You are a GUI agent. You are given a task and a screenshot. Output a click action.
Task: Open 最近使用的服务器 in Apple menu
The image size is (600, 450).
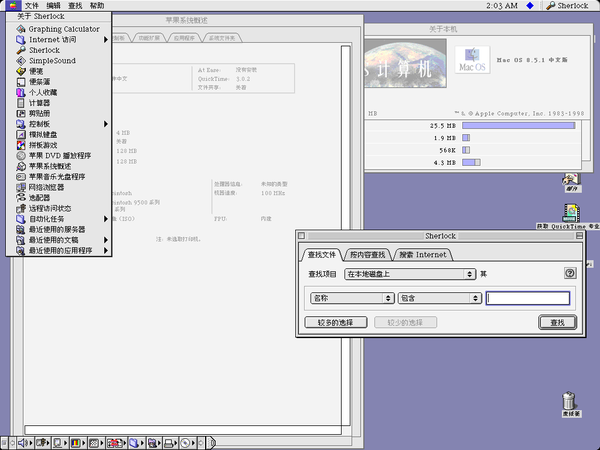point(59,230)
